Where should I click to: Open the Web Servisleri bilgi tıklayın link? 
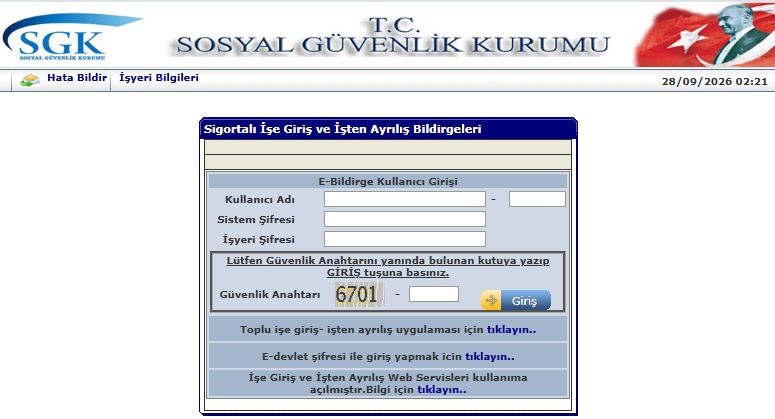pyautogui.click(x=441, y=389)
